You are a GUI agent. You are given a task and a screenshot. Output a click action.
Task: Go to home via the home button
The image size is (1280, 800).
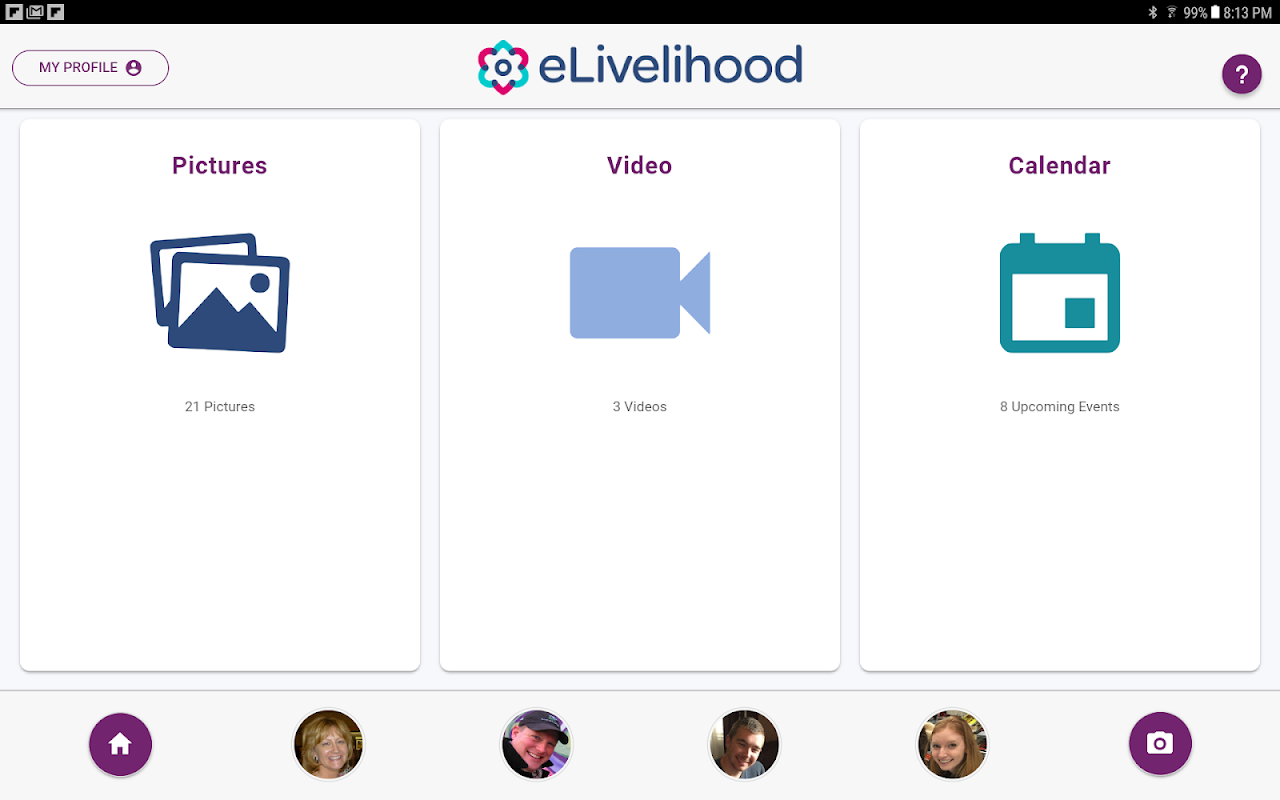[120, 745]
